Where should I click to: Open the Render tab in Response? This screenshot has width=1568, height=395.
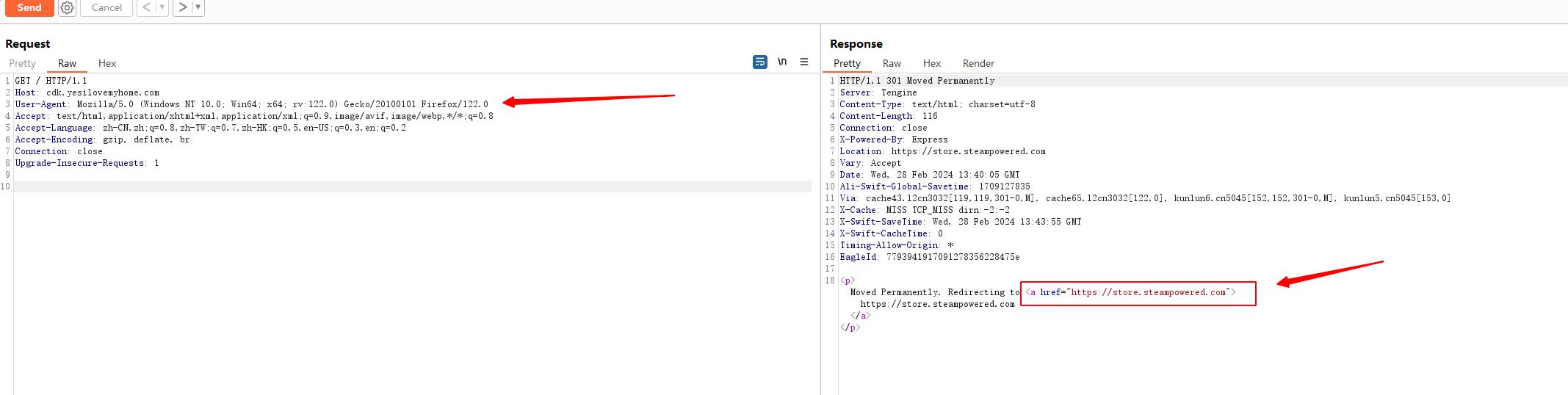click(978, 63)
